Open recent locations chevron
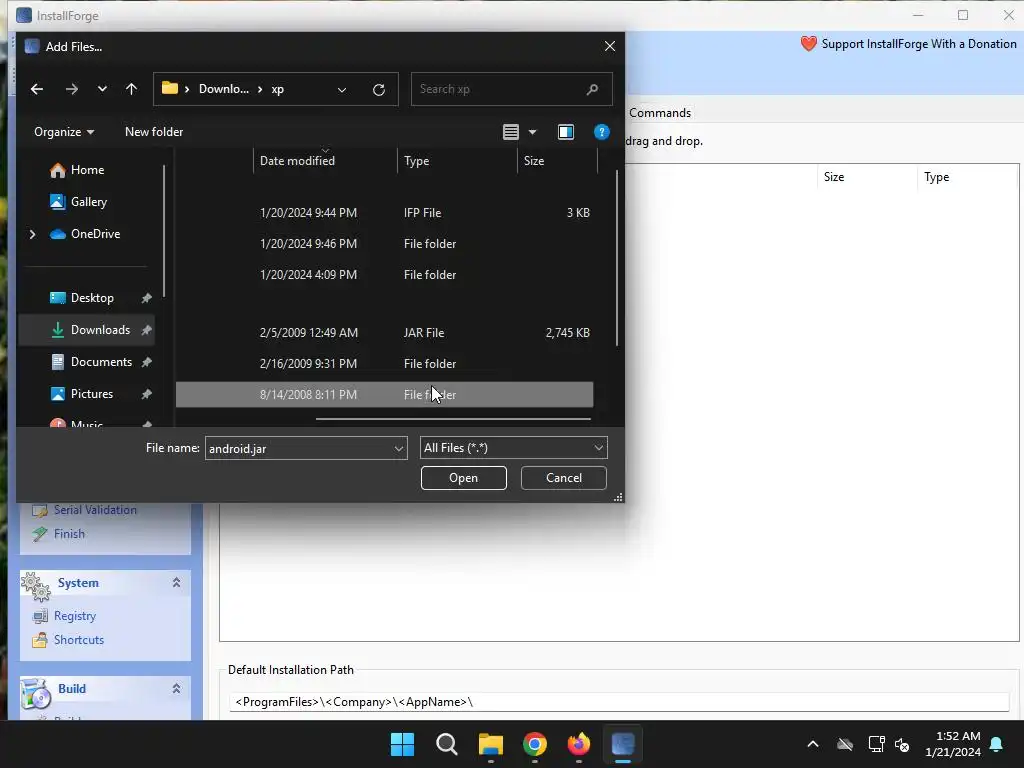This screenshot has width=1024, height=768. pyautogui.click(x=102, y=89)
